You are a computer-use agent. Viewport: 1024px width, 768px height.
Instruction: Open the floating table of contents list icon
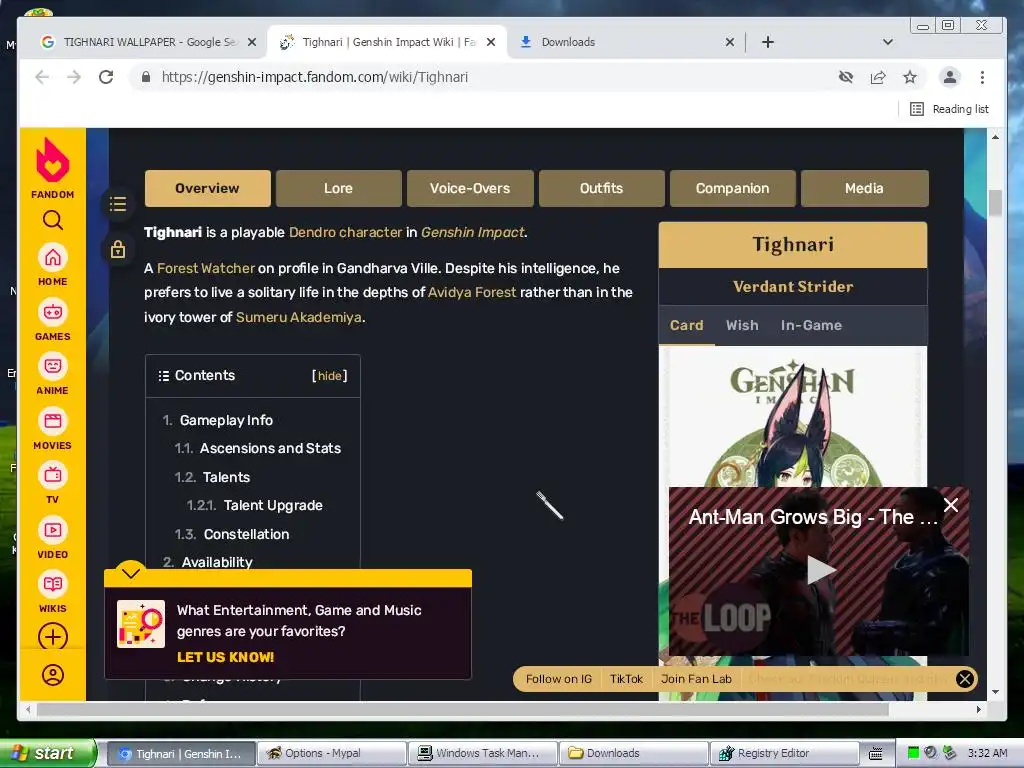[x=118, y=204]
